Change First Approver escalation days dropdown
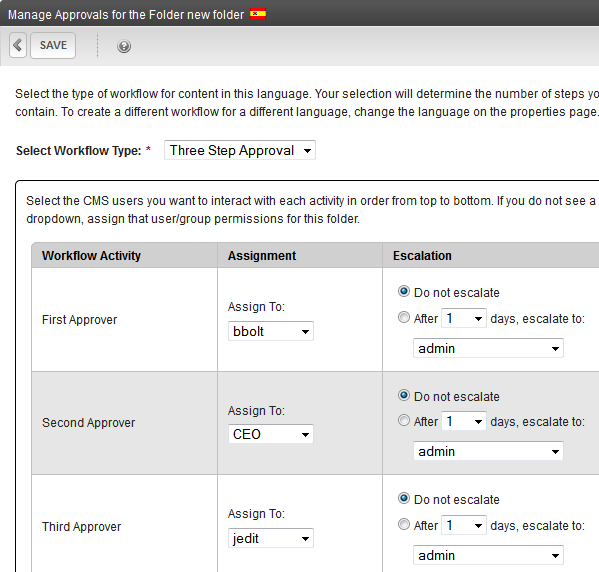 click(464, 318)
